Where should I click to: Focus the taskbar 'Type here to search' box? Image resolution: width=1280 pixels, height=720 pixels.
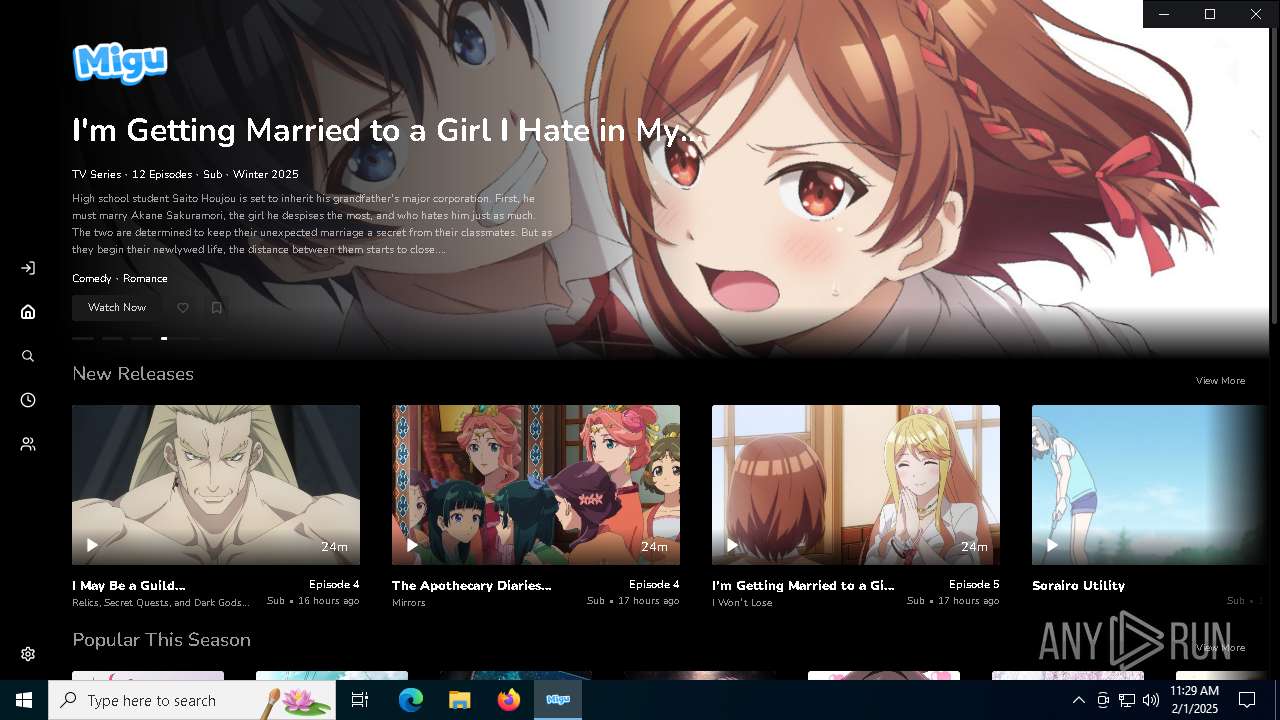(x=192, y=700)
